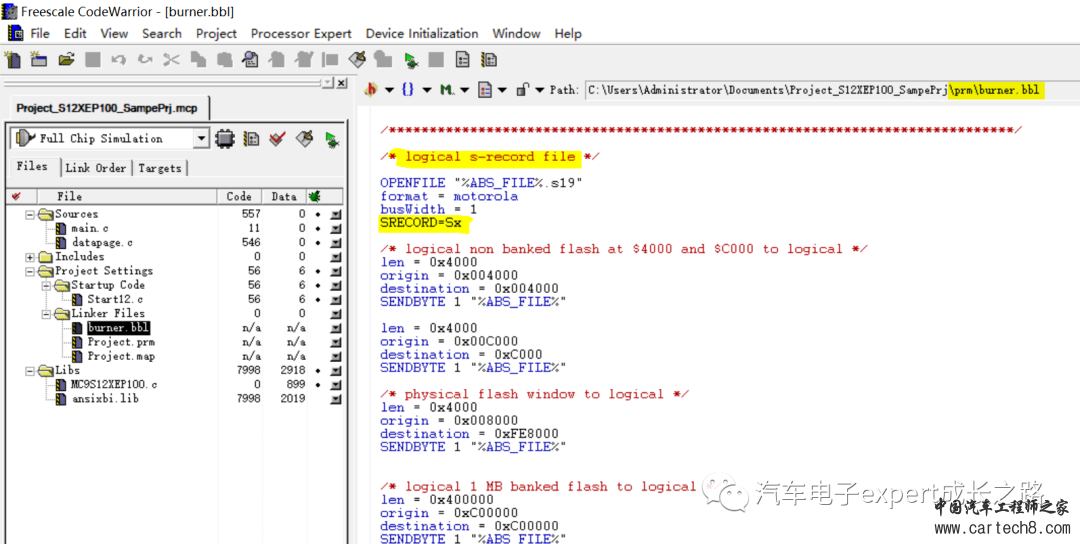The image size is (1080, 544).
Task: Click the red checkmark Synchronize Modification Dates icon
Action: [x=277, y=139]
